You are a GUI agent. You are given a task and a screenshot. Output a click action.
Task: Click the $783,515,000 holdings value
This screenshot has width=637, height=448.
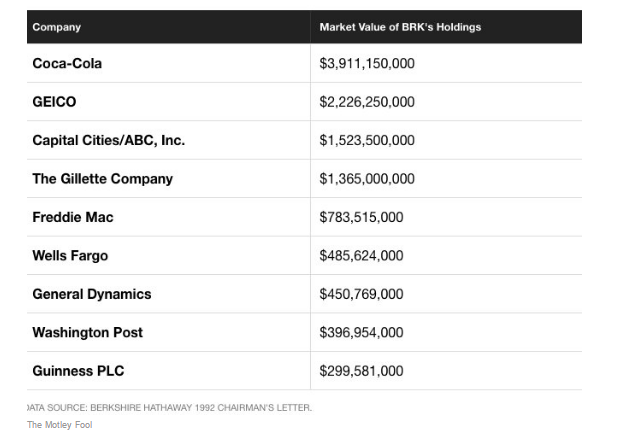coord(361,217)
